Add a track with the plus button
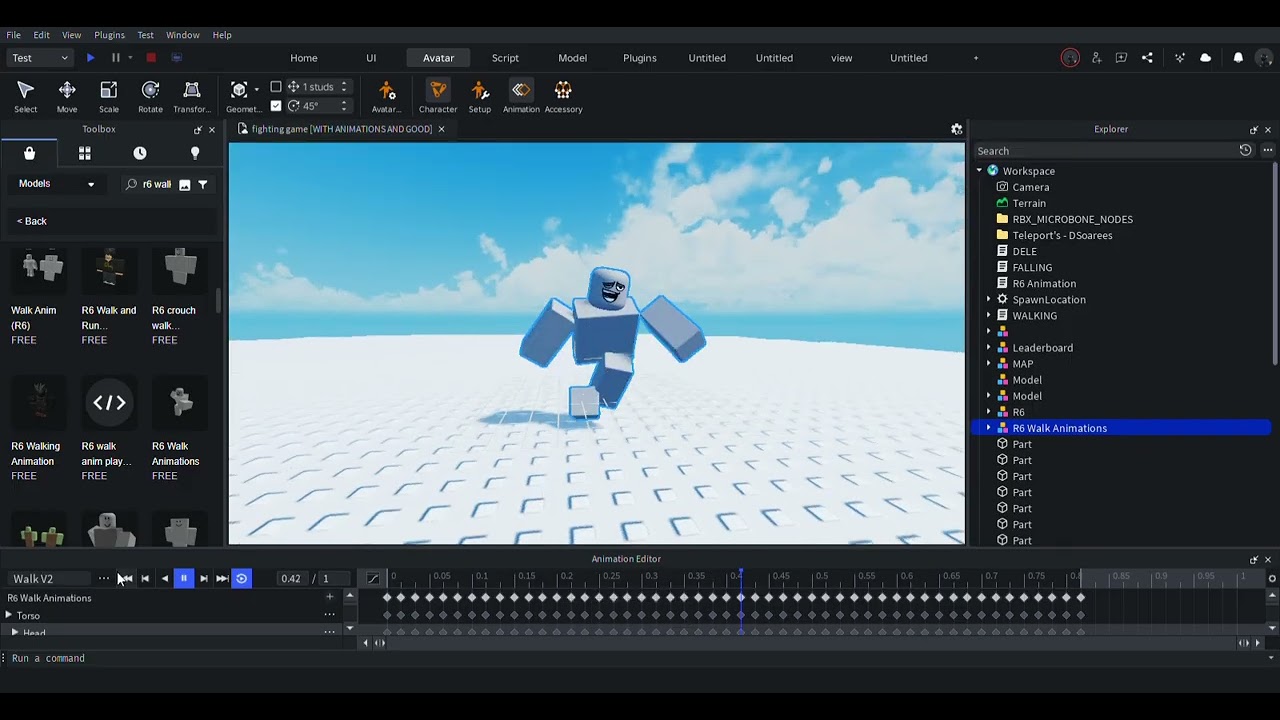Screen dimensions: 1280x720 pos(329,597)
